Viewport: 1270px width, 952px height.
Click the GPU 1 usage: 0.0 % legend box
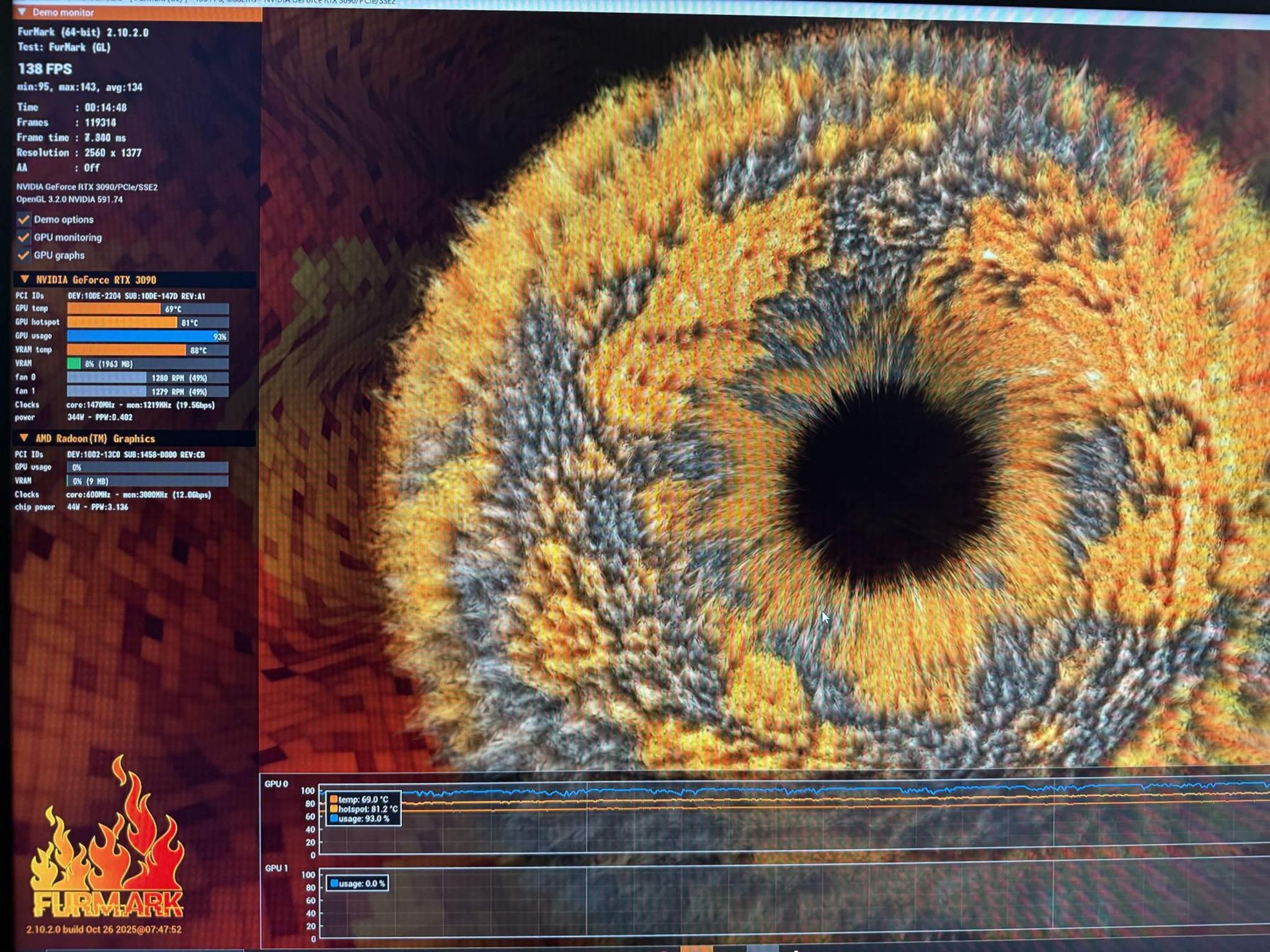pos(358,883)
